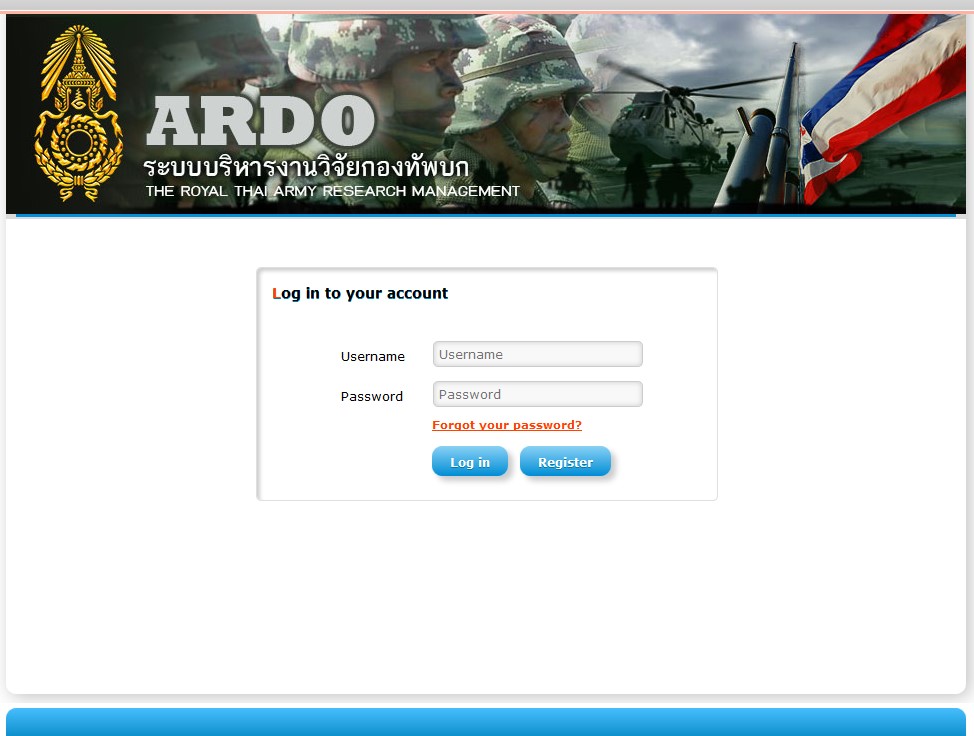974x736 pixels.
Task: Click 'THE ROYAL THAI ARMY RESEARCH MANAGEMENT' text
Action: (332, 191)
